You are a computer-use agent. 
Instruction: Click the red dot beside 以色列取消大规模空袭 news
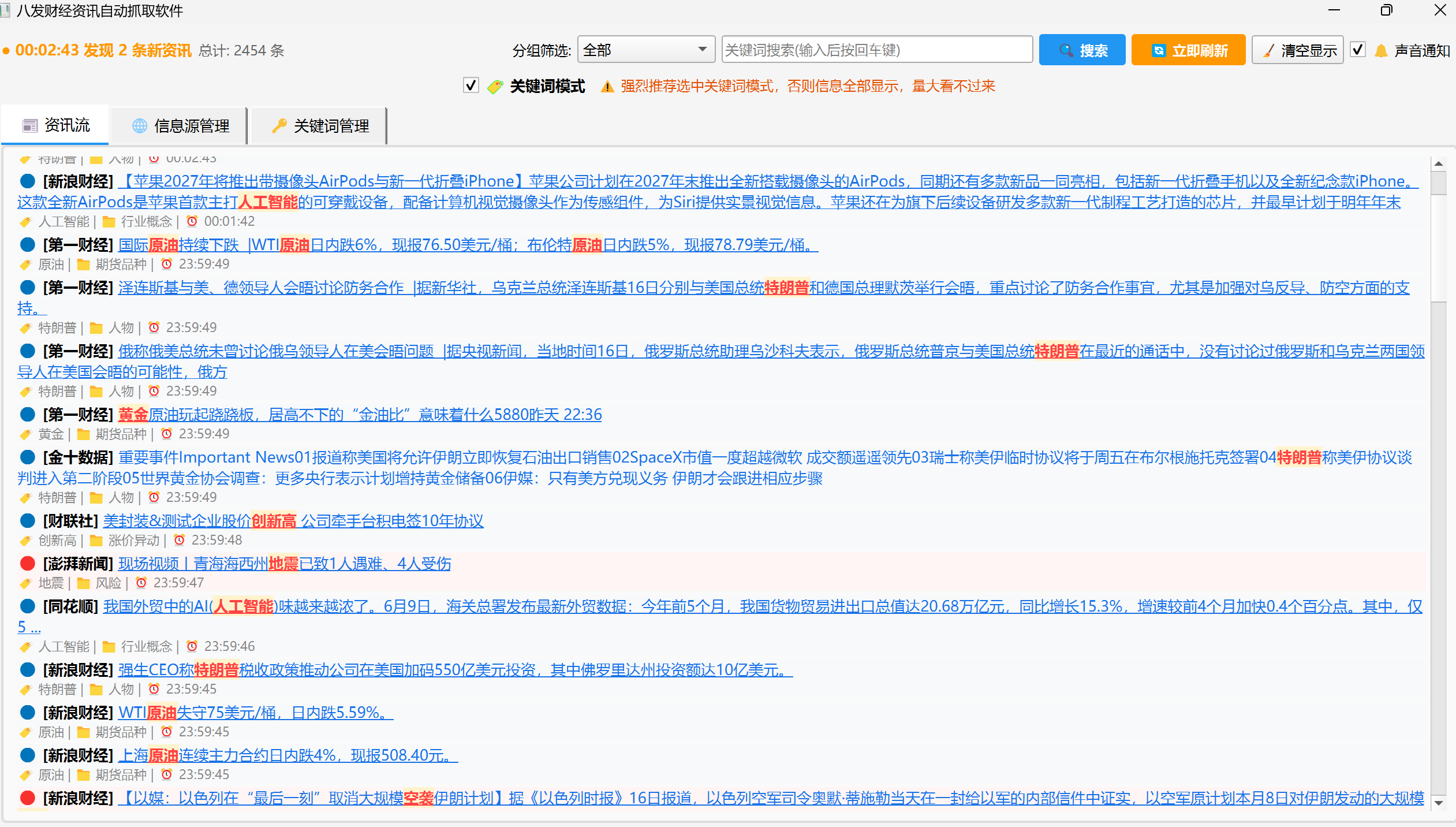27,798
